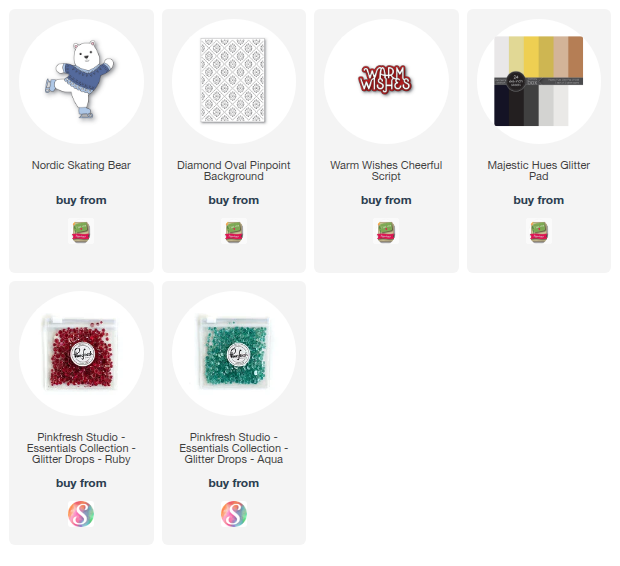Screen dimensions: 620x566
Task: Open Diamond Oval Pinpoint Background image
Action: tap(234, 81)
